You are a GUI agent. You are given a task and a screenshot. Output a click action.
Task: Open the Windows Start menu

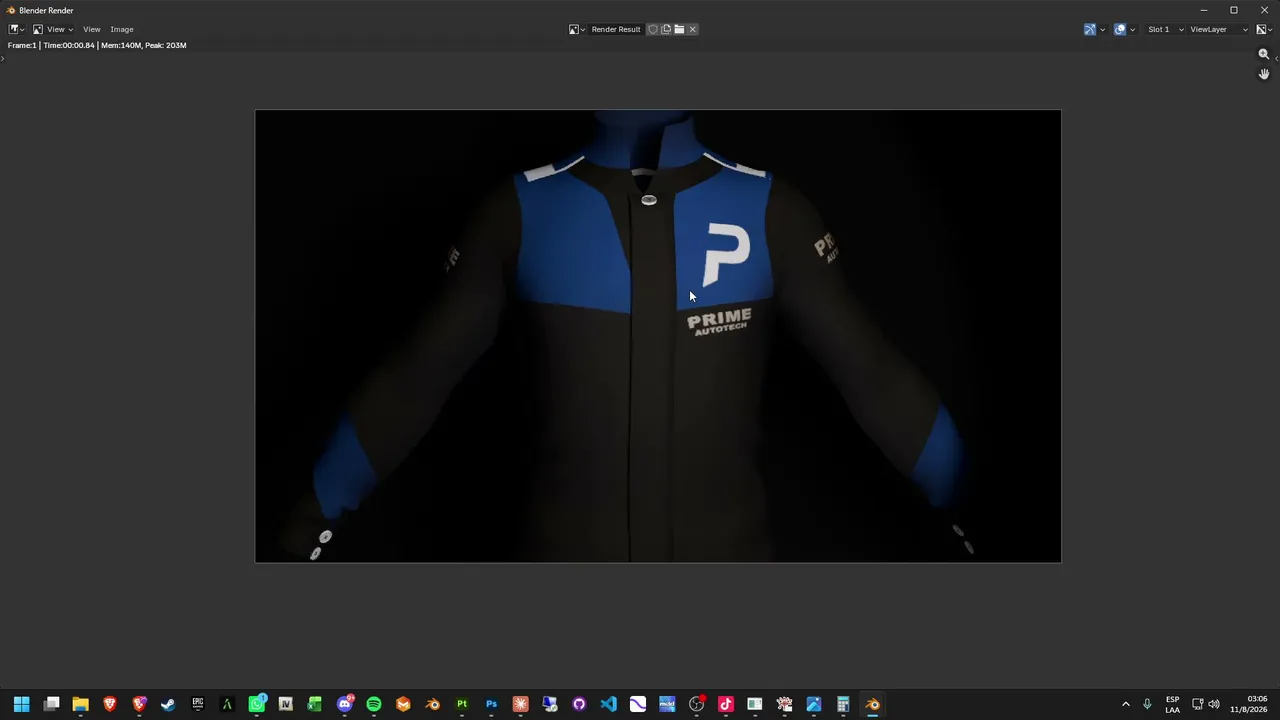pos(21,704)
